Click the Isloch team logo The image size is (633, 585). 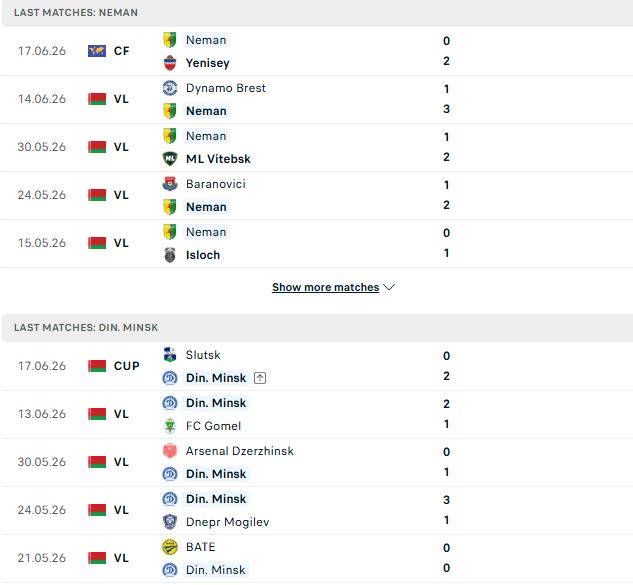click(x=170, y=255)
